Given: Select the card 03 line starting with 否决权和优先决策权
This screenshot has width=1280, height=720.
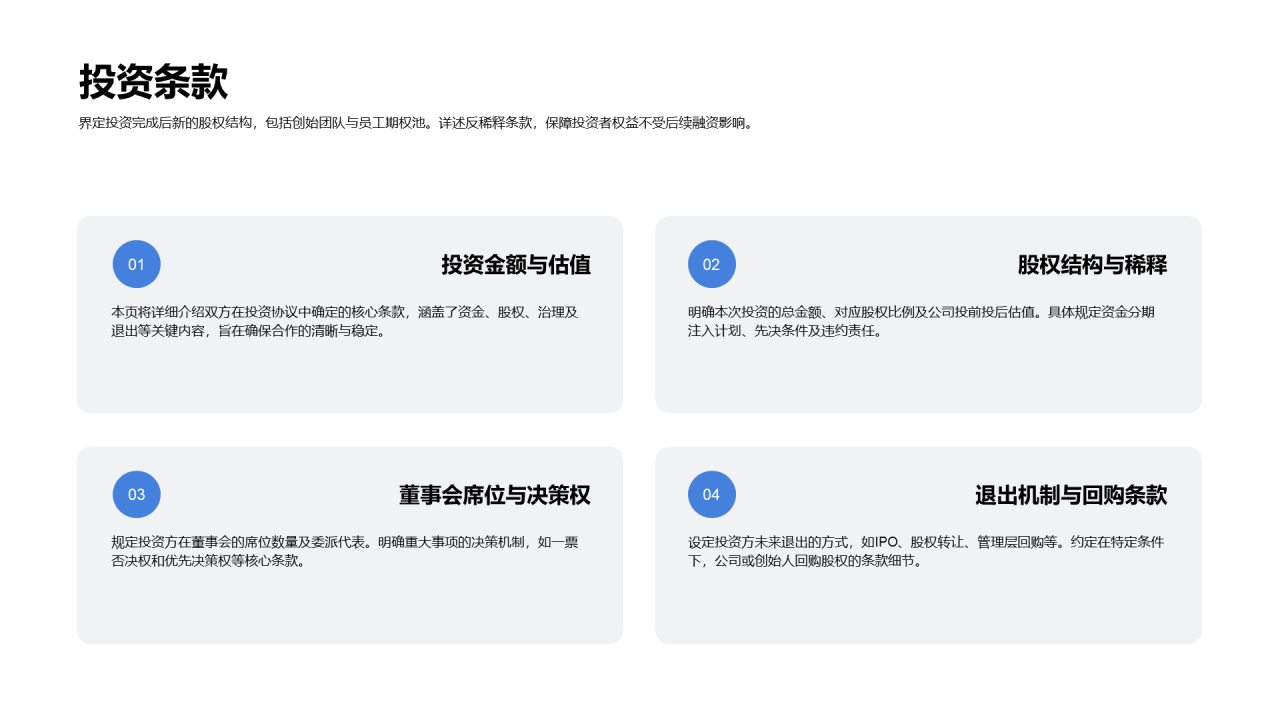Looking at the screenshot, I should point(208,561).
